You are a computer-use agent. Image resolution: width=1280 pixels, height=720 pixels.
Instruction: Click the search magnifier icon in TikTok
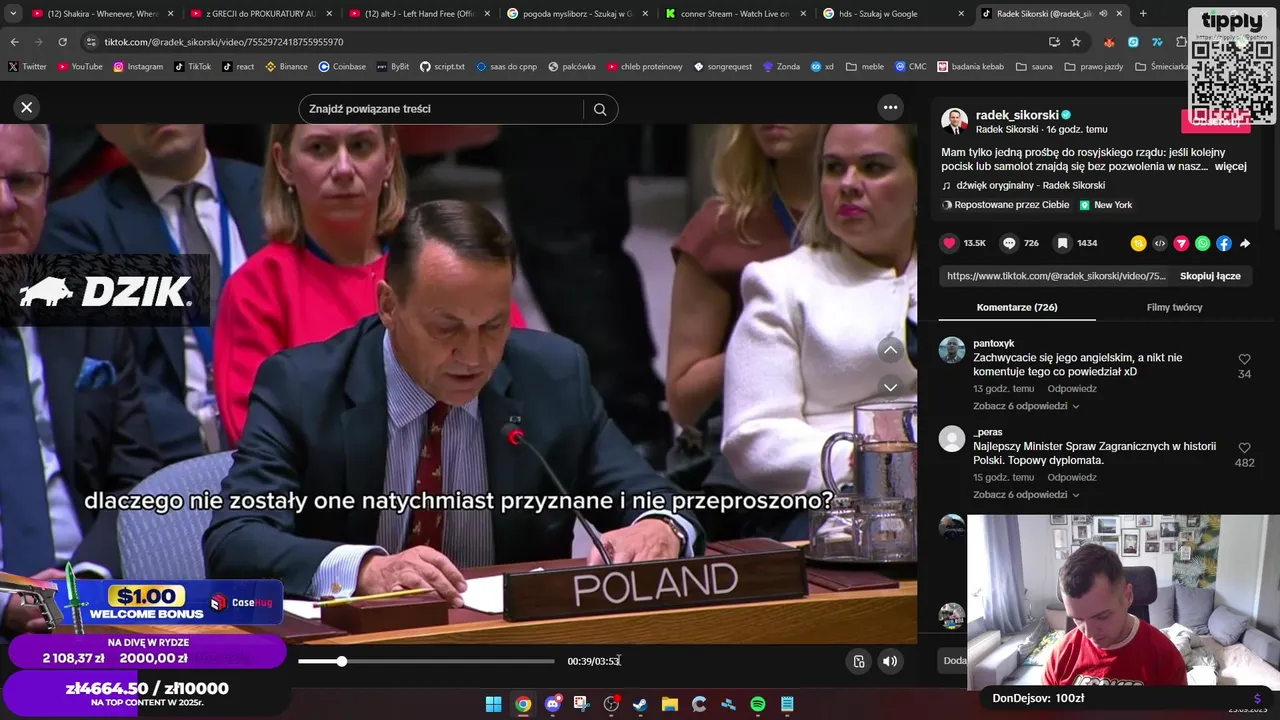[600, 109]
